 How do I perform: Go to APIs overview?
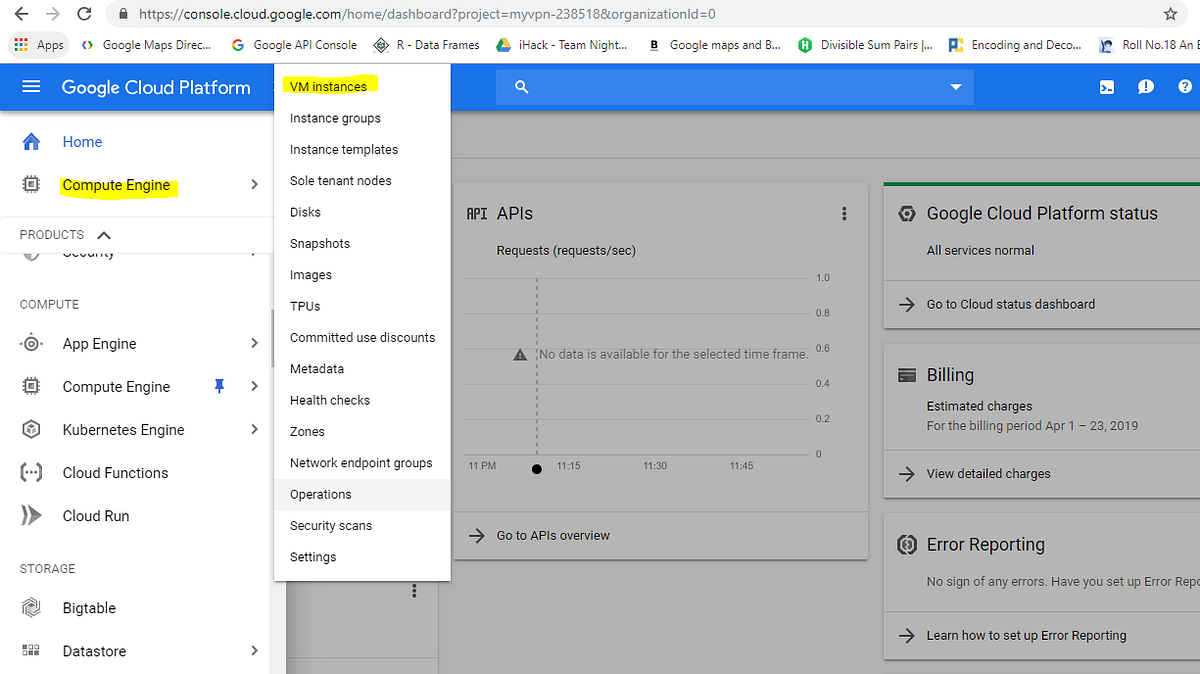click(x=553, y=535)
